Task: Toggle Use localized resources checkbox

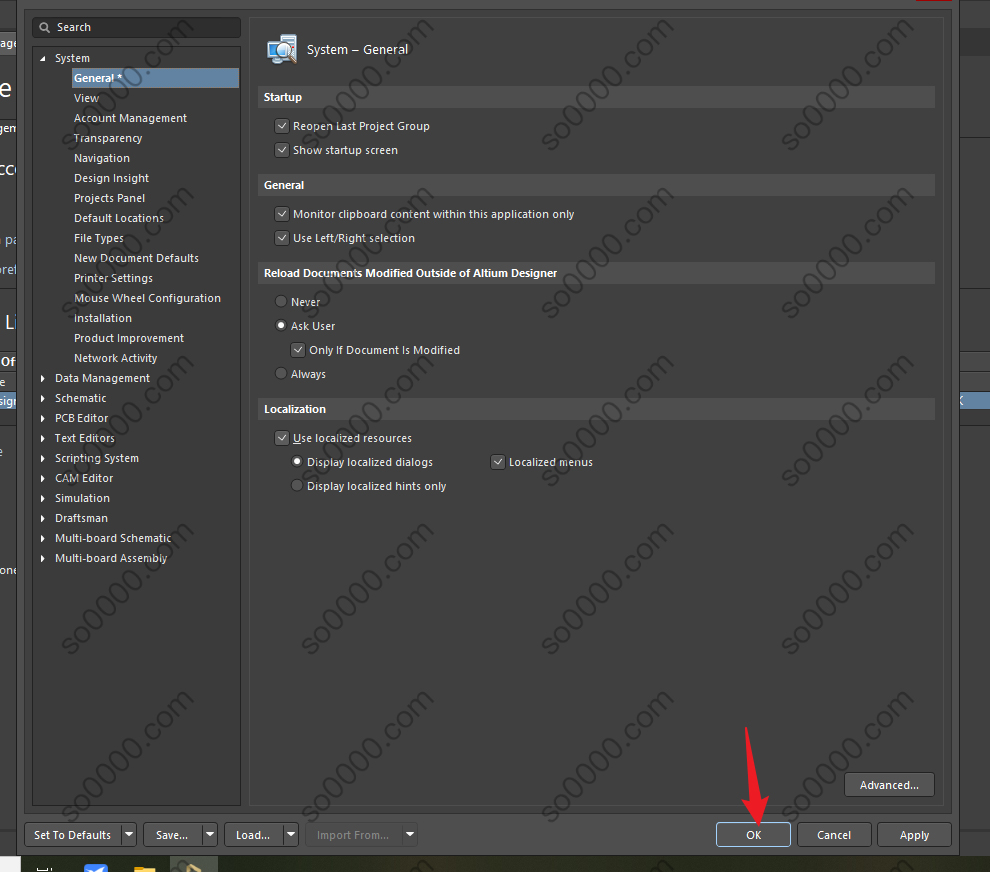Action: point(282,438)
